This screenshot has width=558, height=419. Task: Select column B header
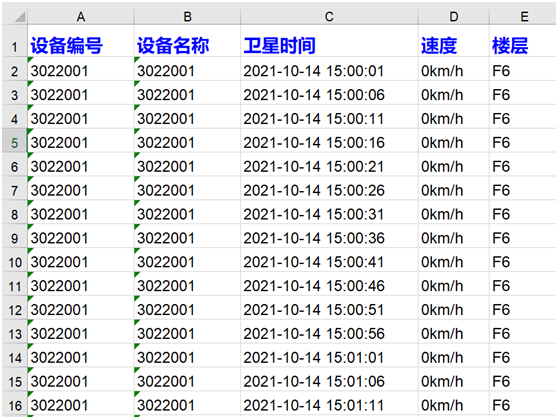click(187, 16)
